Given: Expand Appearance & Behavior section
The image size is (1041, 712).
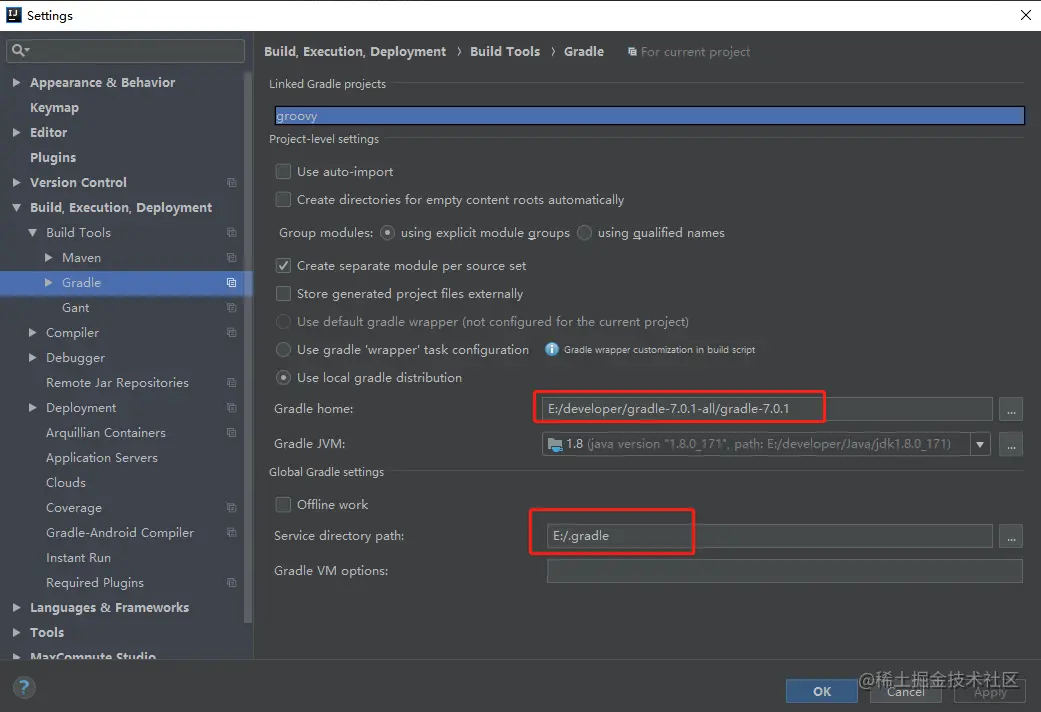Looking at the screenshot, I should click(17, 82).
